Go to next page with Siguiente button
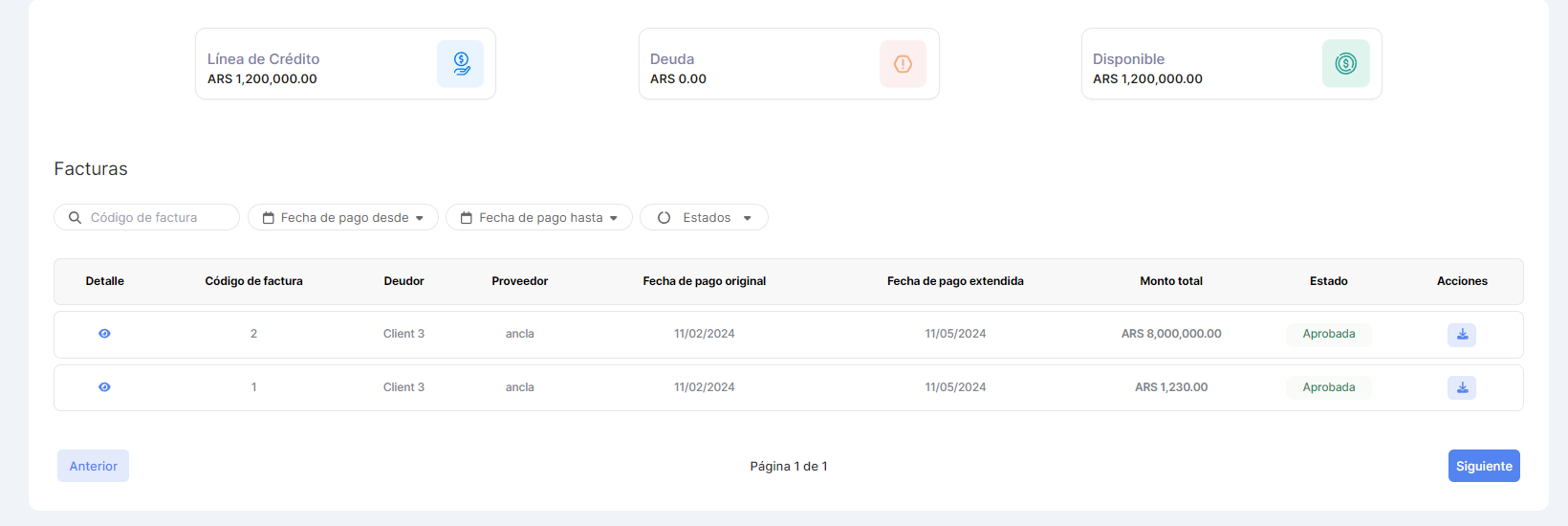This screenshot has height=526, width=1568. point(1483,466)
